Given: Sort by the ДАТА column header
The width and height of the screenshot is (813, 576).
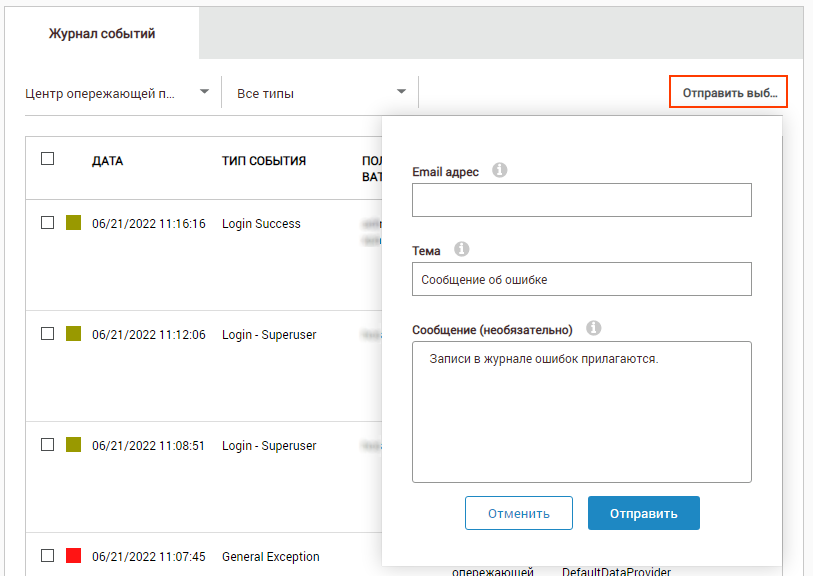Looking at the screenshot, I should coord(107,160).
